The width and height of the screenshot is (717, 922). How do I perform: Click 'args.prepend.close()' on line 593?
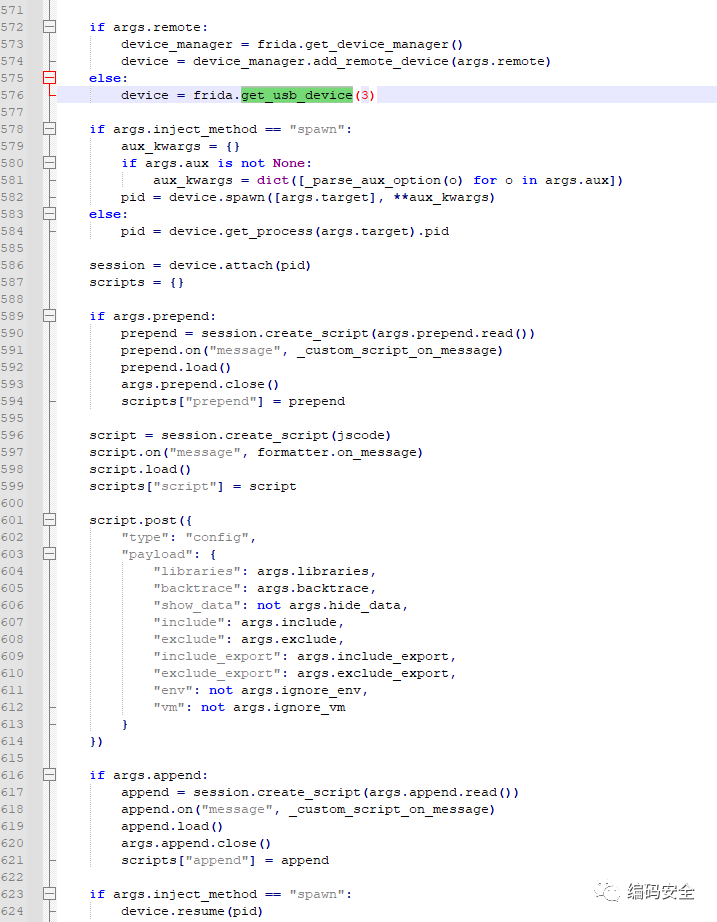tap(200, 385)
